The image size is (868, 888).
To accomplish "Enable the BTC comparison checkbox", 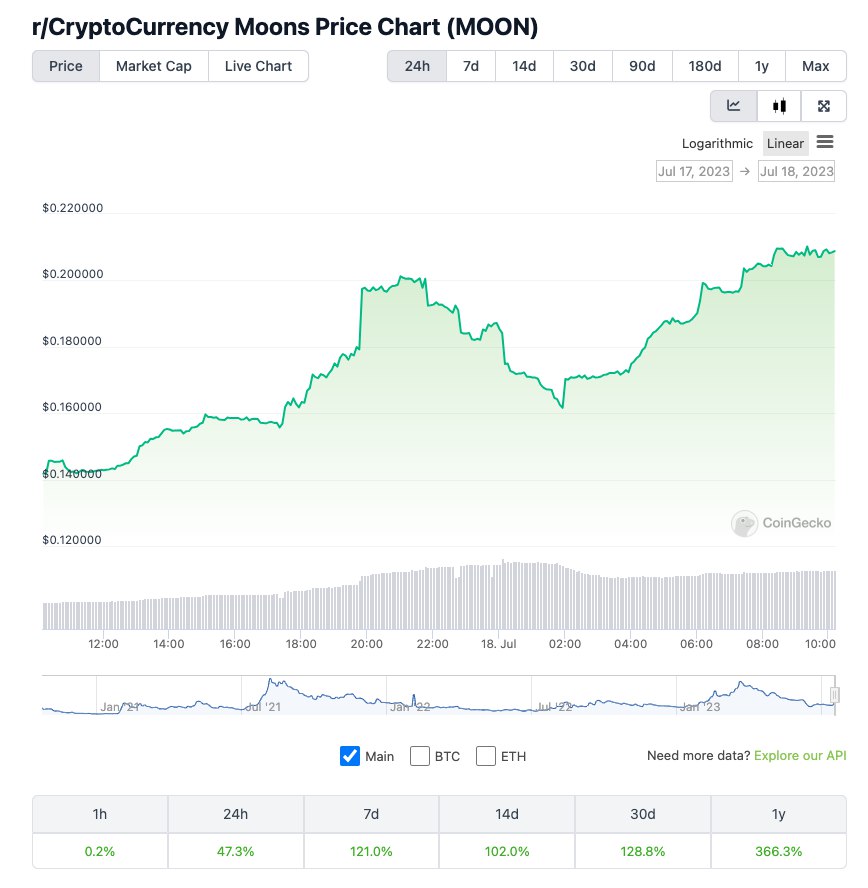I will click(x=420, y=756).
